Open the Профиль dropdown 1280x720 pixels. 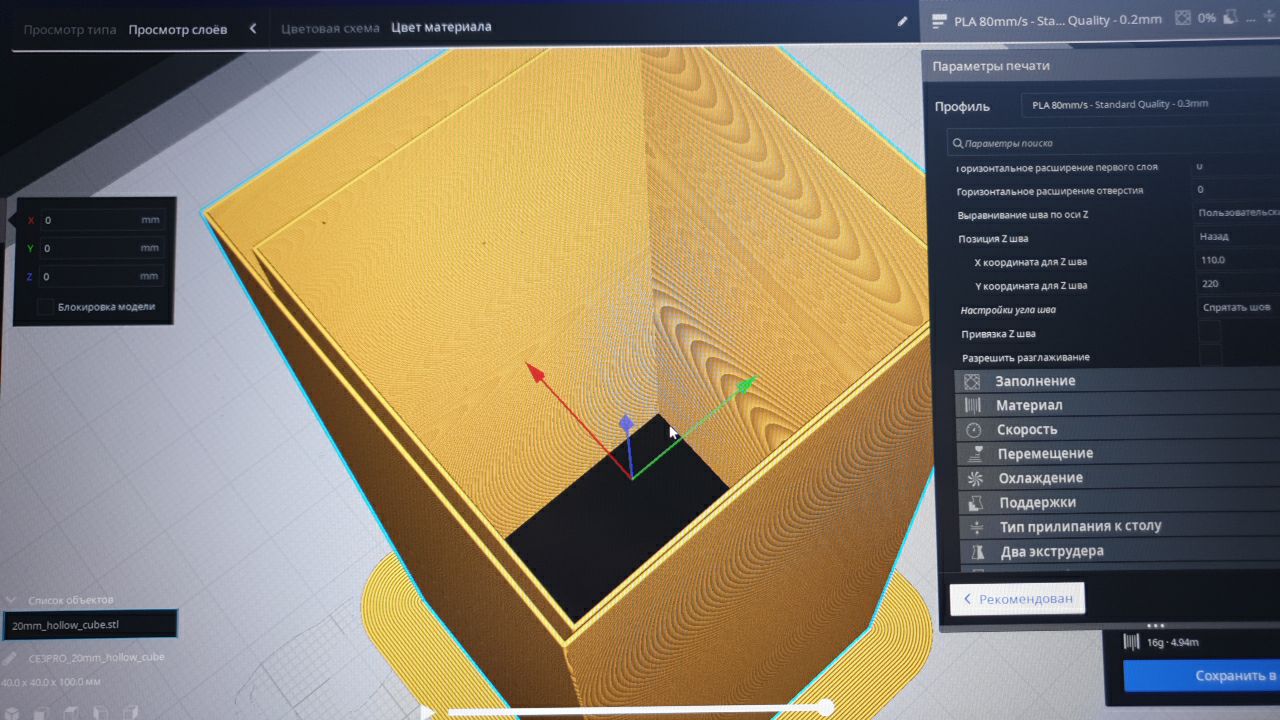point(1150,104)
